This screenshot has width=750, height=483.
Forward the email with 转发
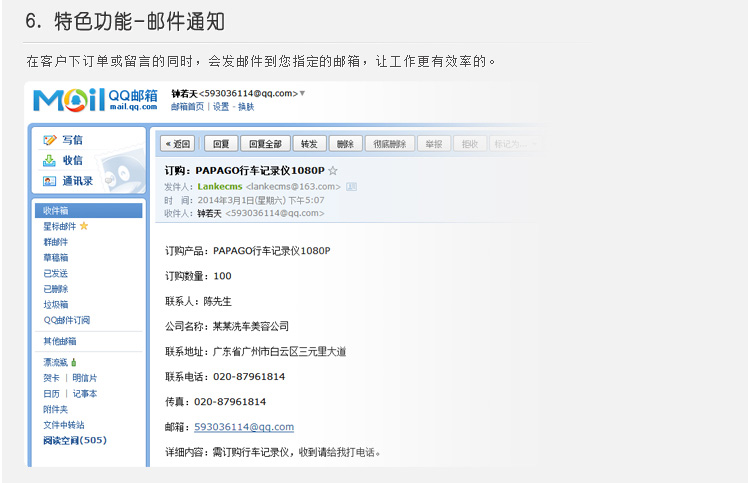tap(309, 144)
